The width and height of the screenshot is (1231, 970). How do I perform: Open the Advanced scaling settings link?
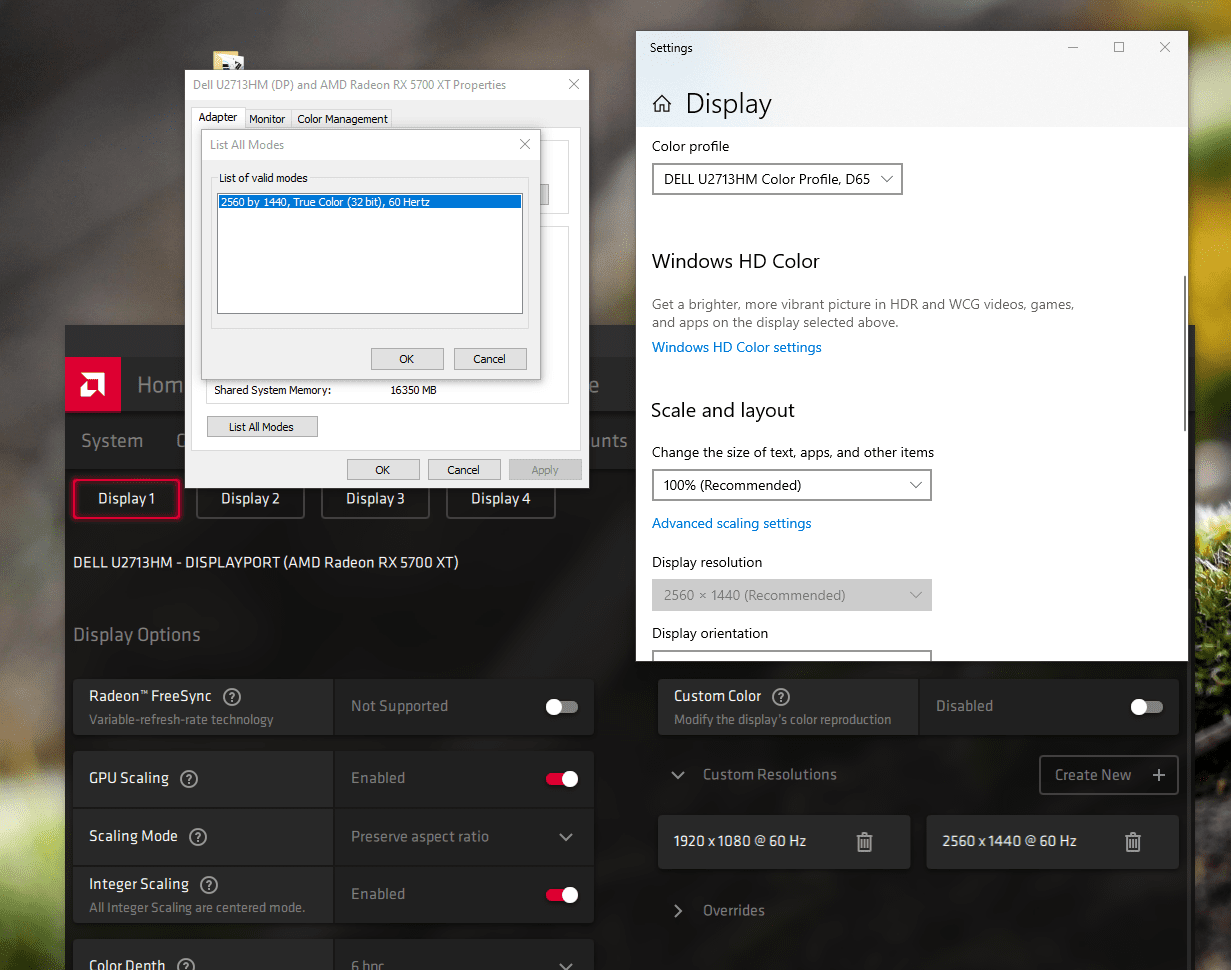pyautogui.click(x=732, y=524)
